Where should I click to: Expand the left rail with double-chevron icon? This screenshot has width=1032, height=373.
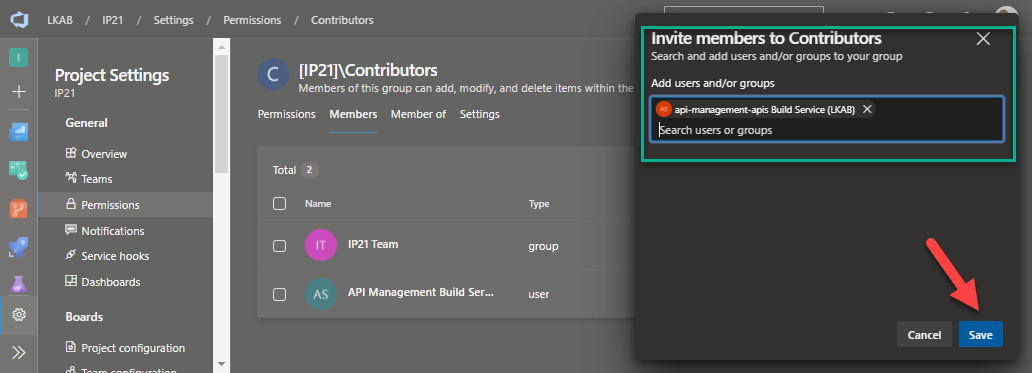click(x=18, y=352)
